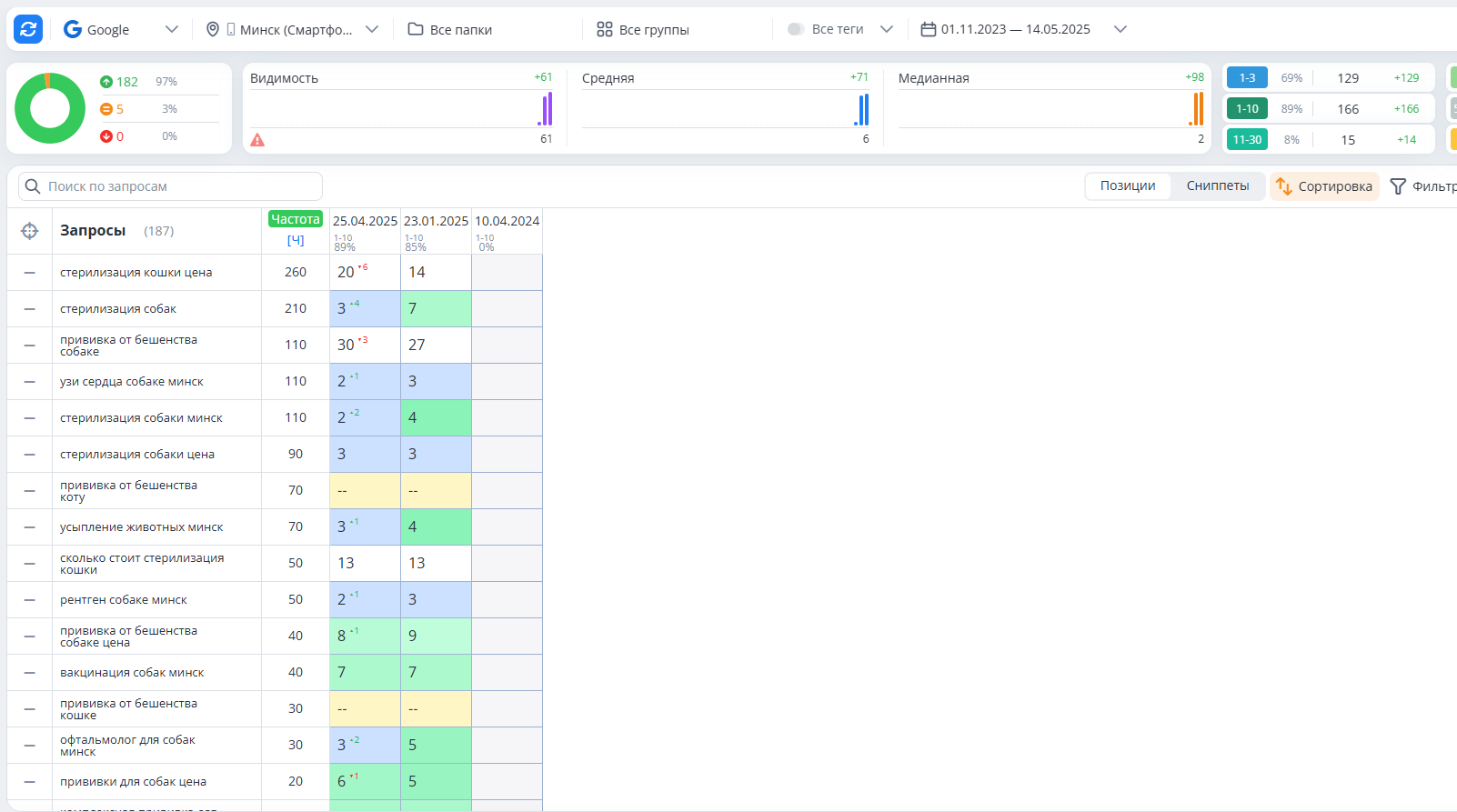This screenshot has height=812, width=1457.
Task: Click position 8 for прививка от бешенства собаке цена
Action: (x=342, y=636)
